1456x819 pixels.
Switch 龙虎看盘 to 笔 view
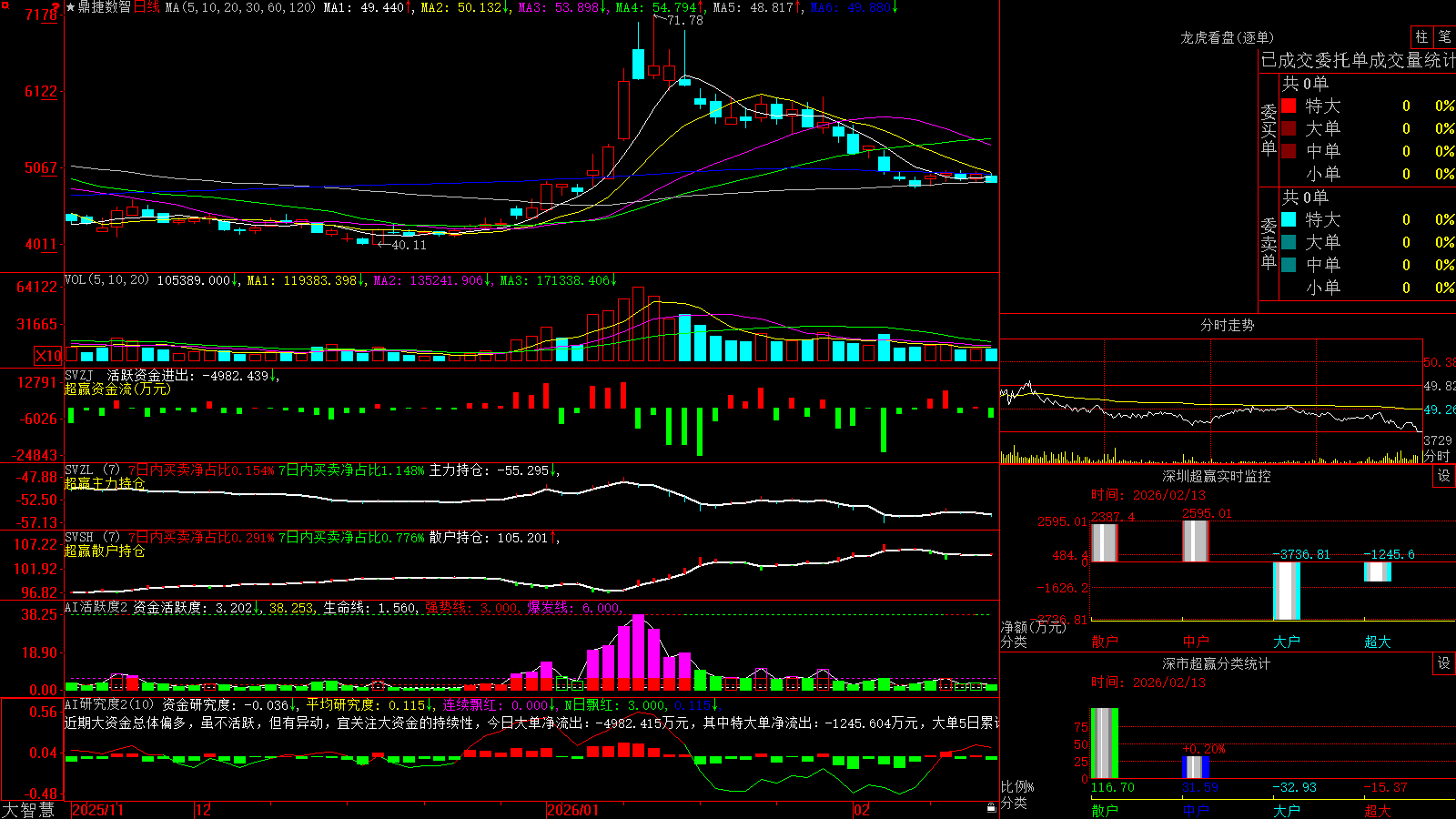tap(1444, 37)
